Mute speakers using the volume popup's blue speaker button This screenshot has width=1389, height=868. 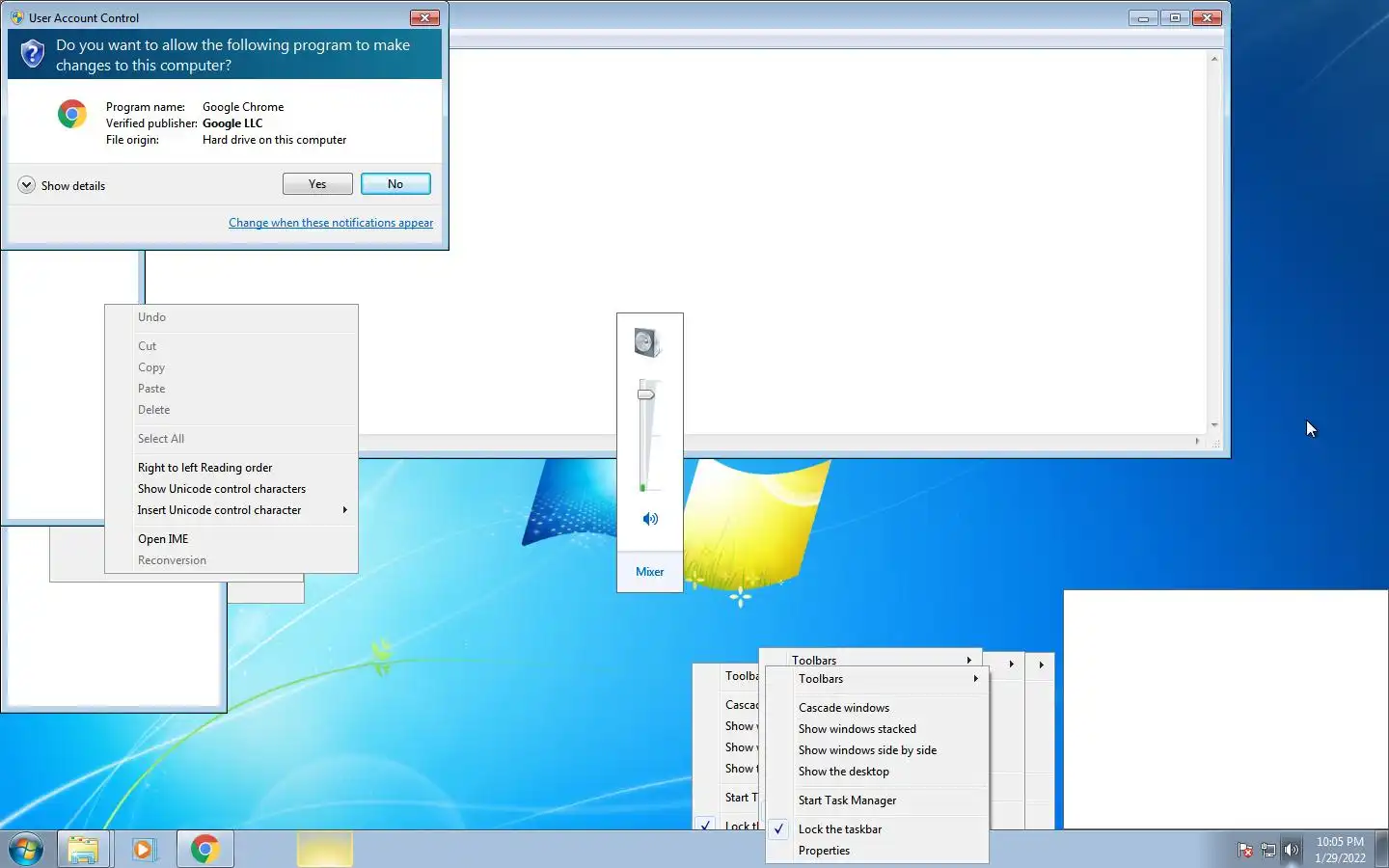tap(650, 519)
